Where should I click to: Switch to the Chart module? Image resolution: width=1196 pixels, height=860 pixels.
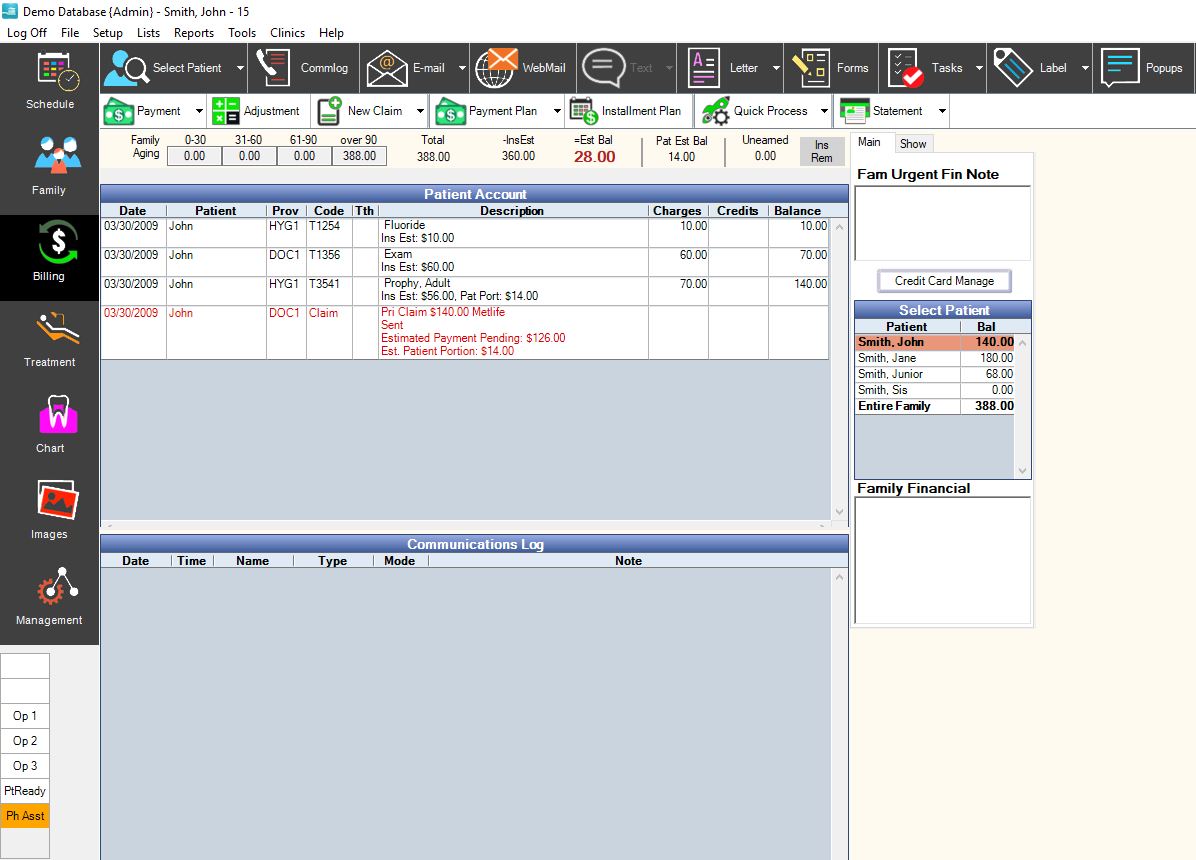49,423
